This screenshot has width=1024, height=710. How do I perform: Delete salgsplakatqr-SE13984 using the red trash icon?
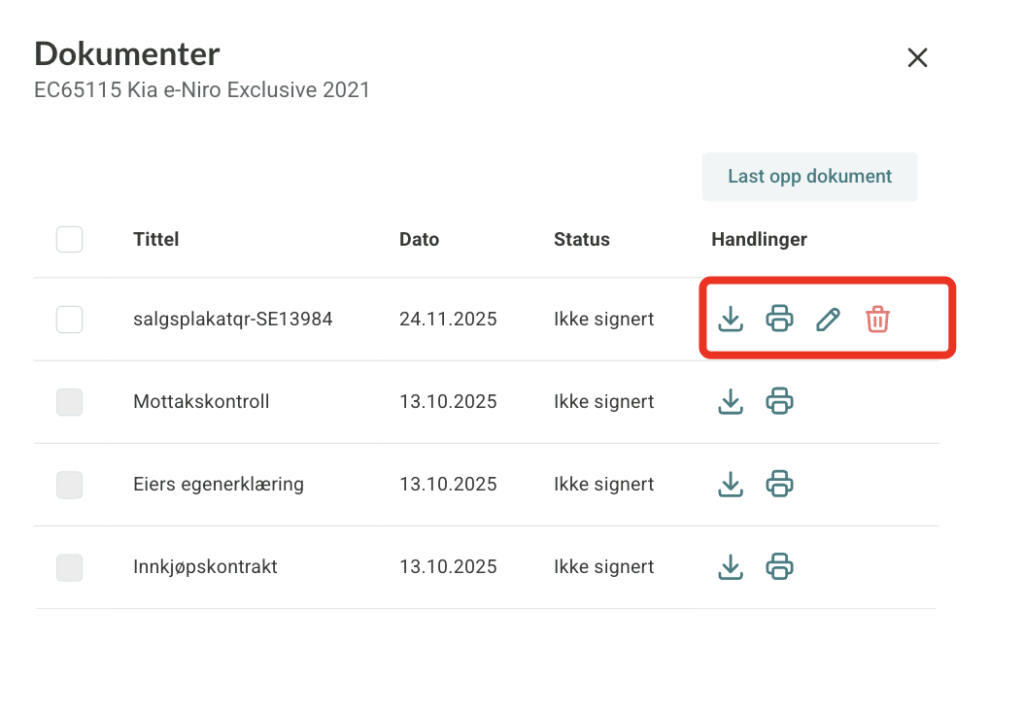877,320
